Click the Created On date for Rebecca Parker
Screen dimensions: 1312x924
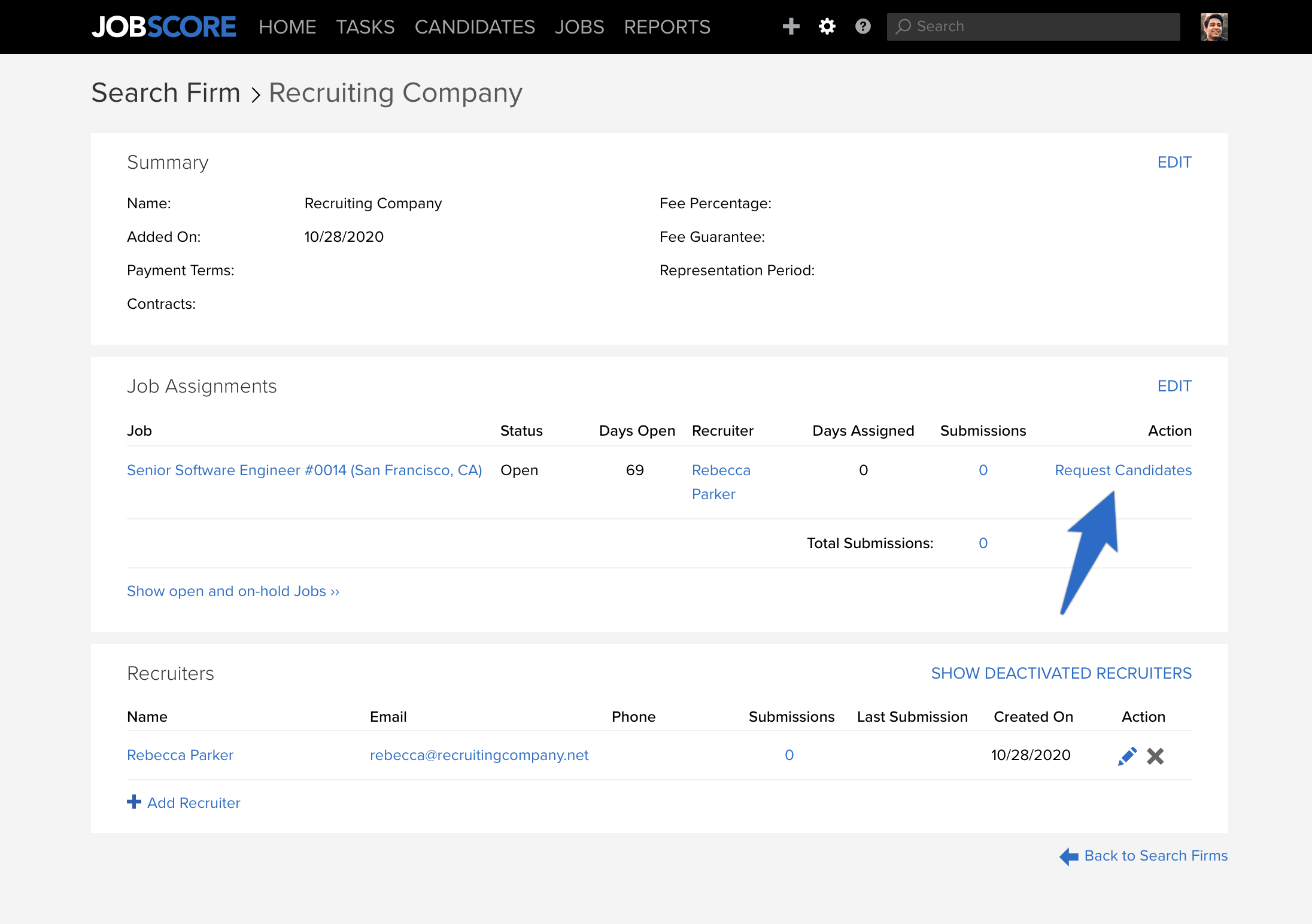pos(1031,755)
